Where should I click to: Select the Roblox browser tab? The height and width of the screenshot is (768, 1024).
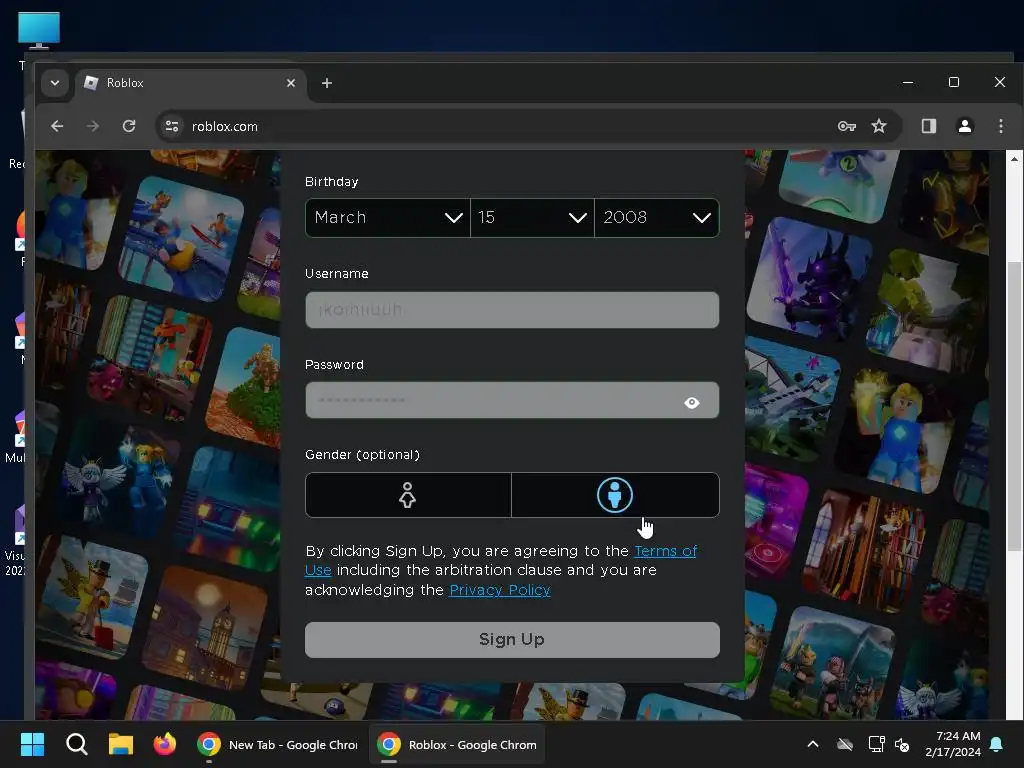coord(191,83)
